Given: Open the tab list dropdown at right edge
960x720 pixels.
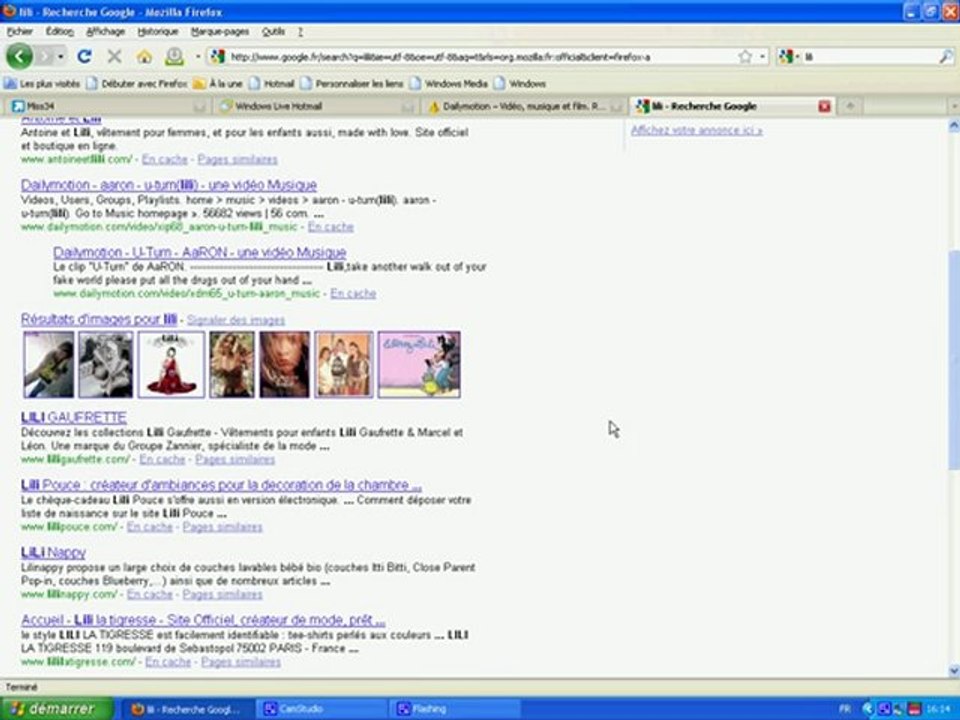Looking at the screenshot, I should click(954, 106).
